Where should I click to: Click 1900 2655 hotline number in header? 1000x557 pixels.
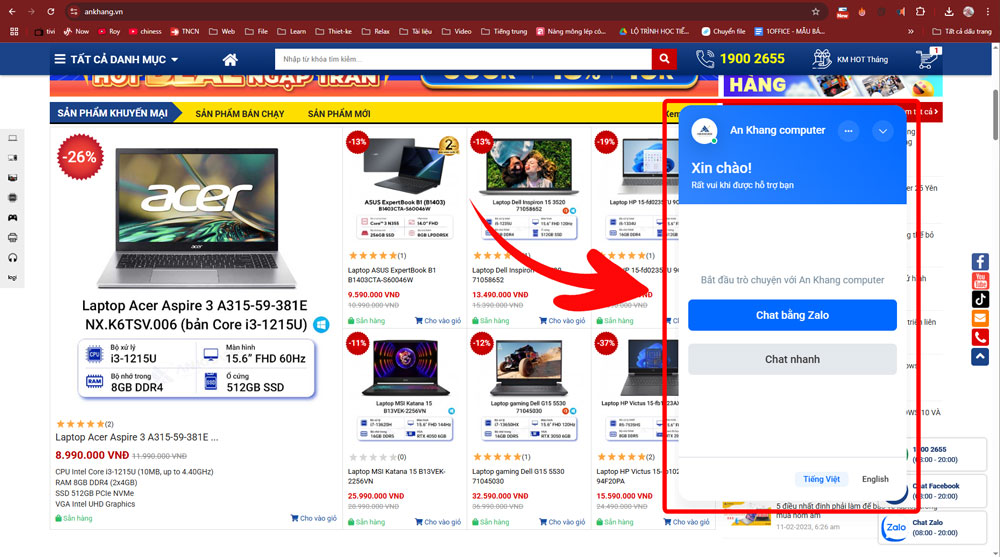(x=752, y=59)
